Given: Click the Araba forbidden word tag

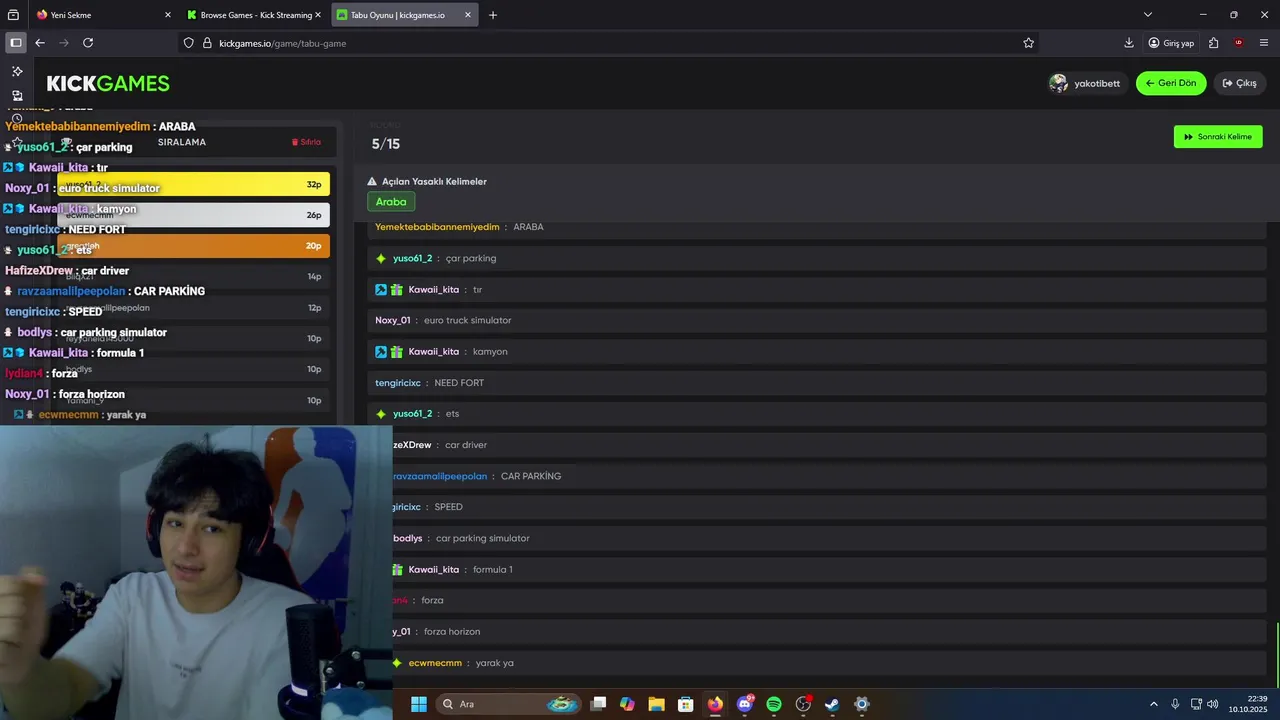Looking at the screenshot, I should [391, 202].
